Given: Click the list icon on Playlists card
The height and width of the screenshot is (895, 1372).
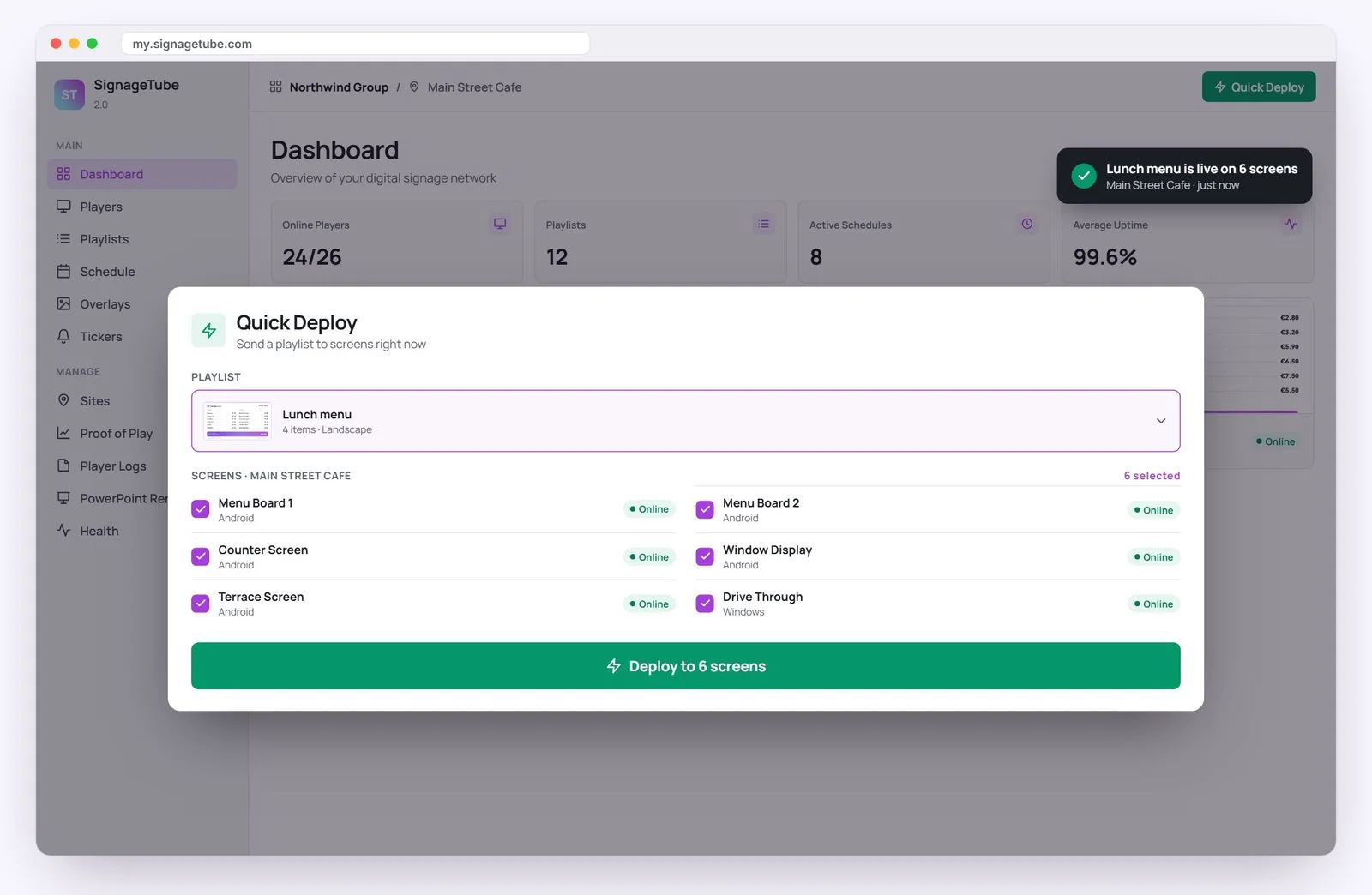Looking at the screenshot, I should (763, 224).
